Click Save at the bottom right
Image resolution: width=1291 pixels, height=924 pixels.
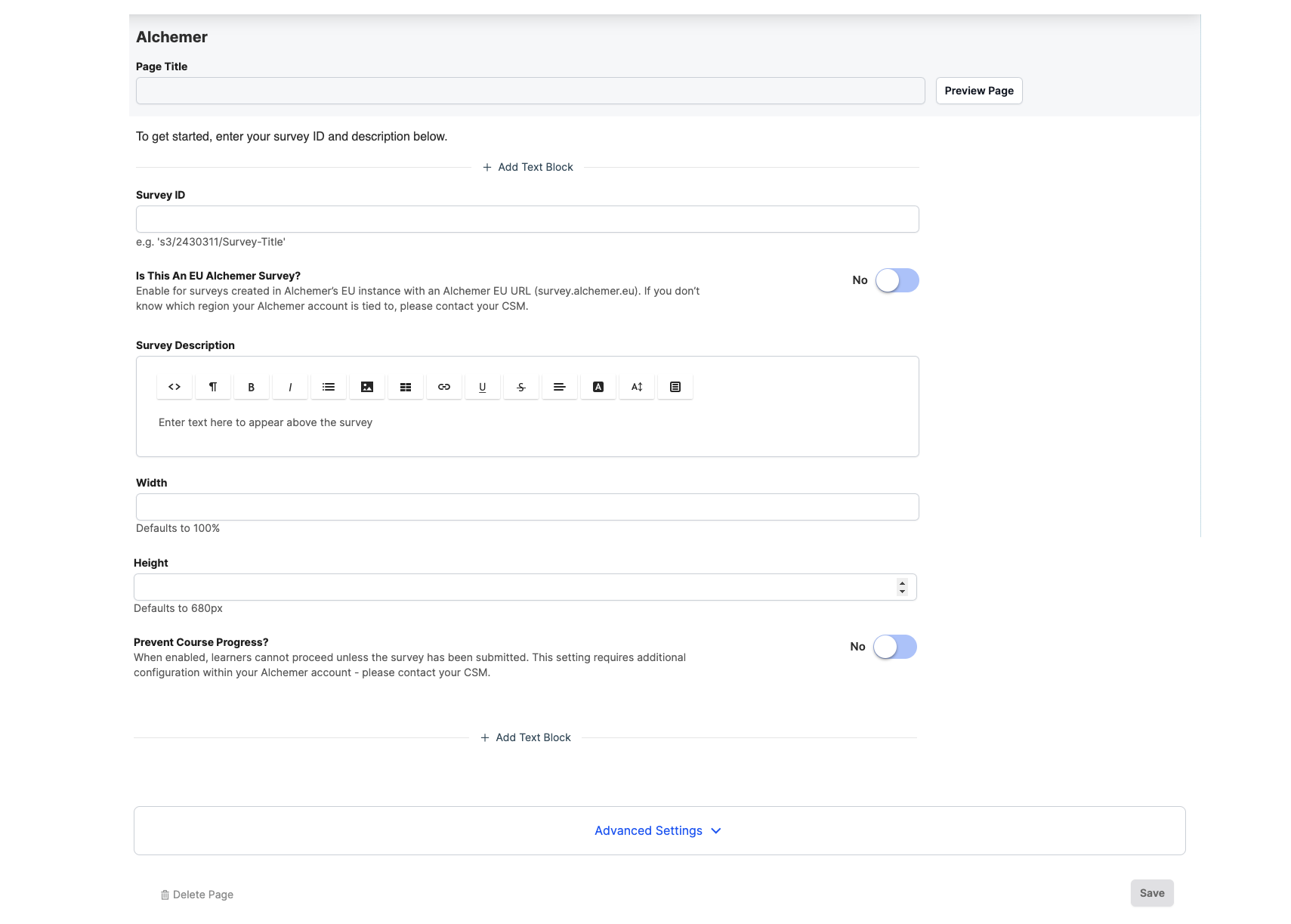(x=1151, y=892)
